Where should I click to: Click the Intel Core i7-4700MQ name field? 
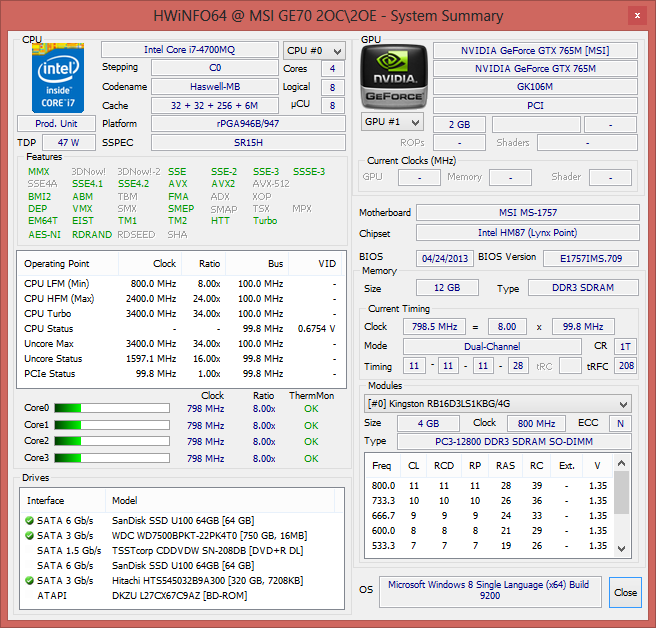[x=190, y=50]
